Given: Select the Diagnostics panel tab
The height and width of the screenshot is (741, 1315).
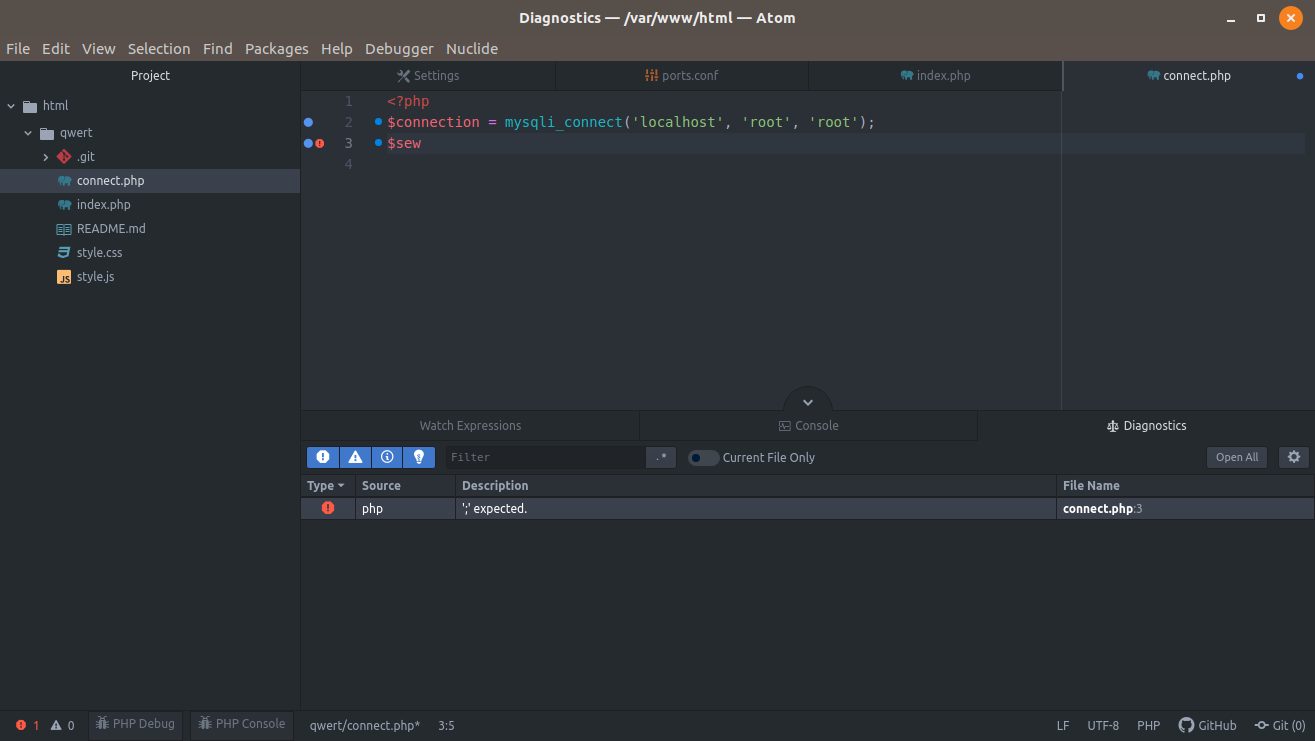Looking at the screenshot, I should [1146, 425].
